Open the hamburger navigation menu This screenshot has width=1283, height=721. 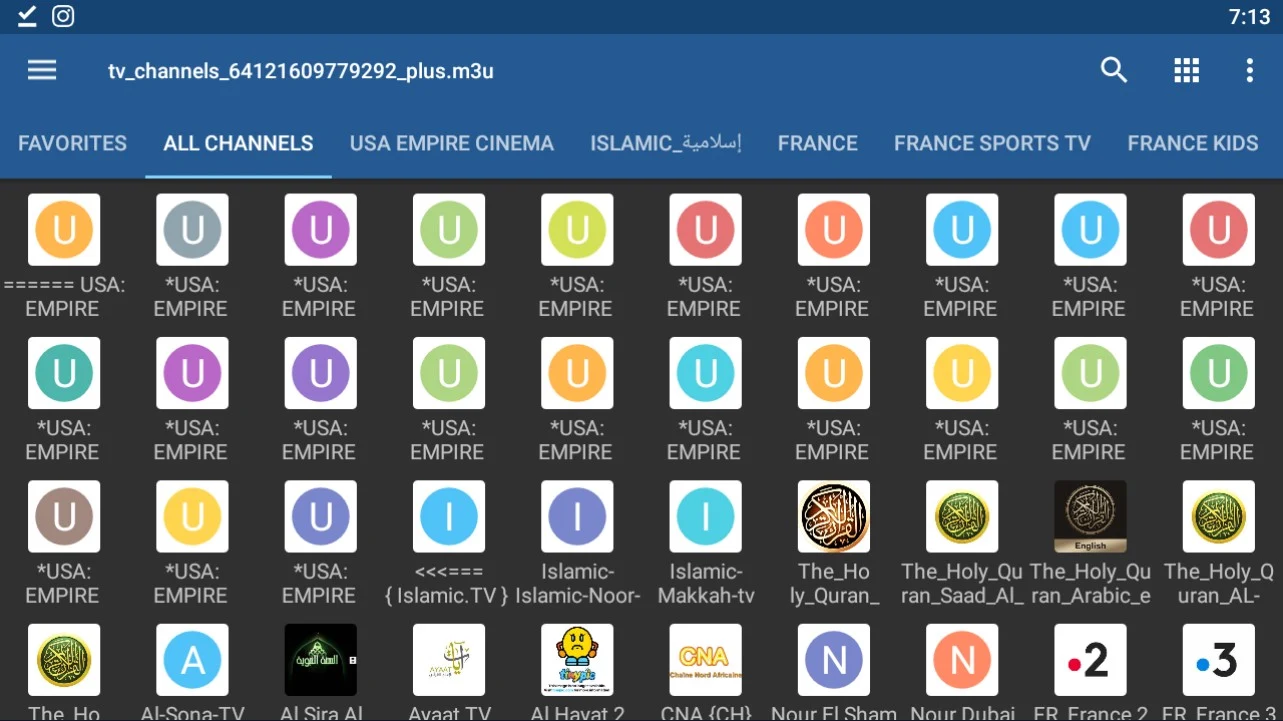pos(42,70)
